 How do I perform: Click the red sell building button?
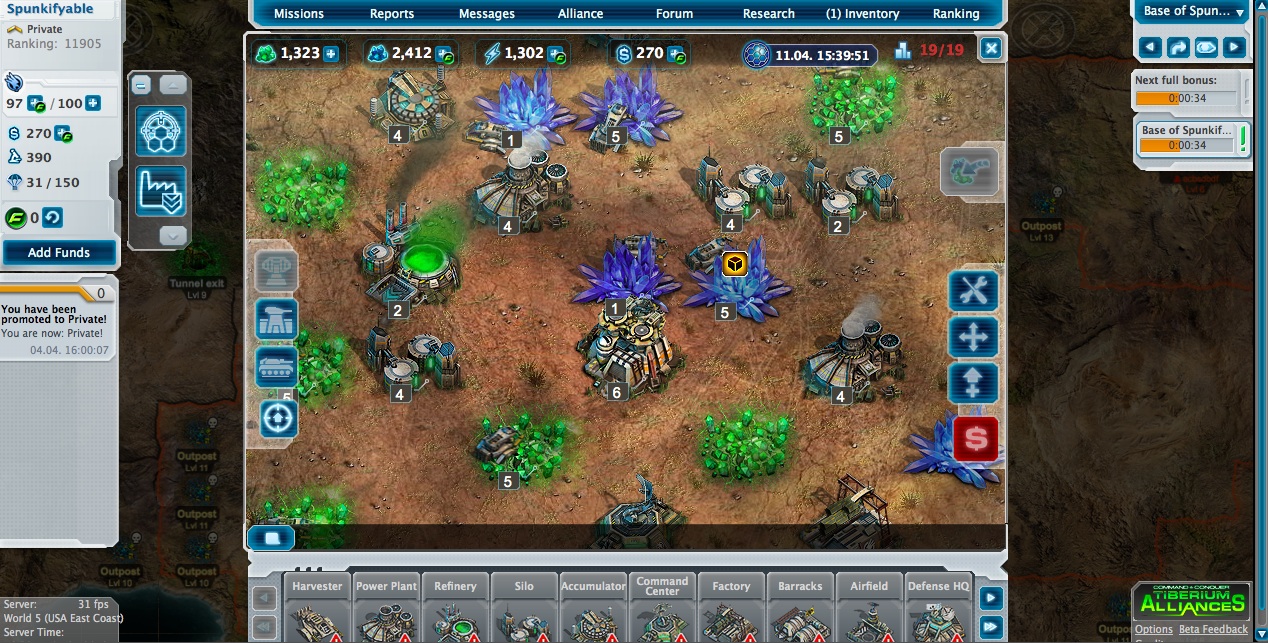click(x=975, y=439)
